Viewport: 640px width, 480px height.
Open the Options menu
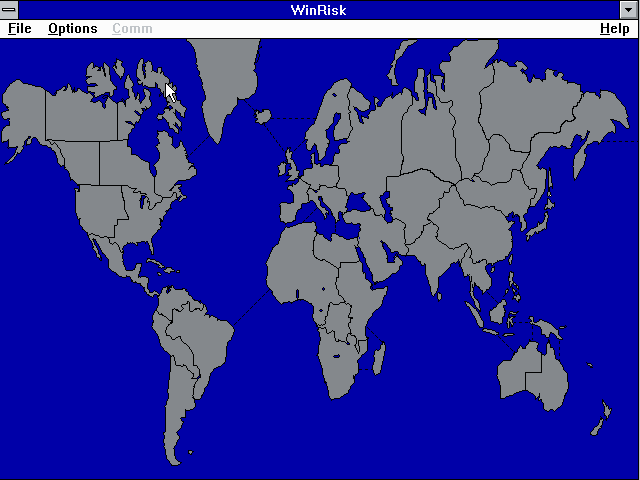(73, 29)
